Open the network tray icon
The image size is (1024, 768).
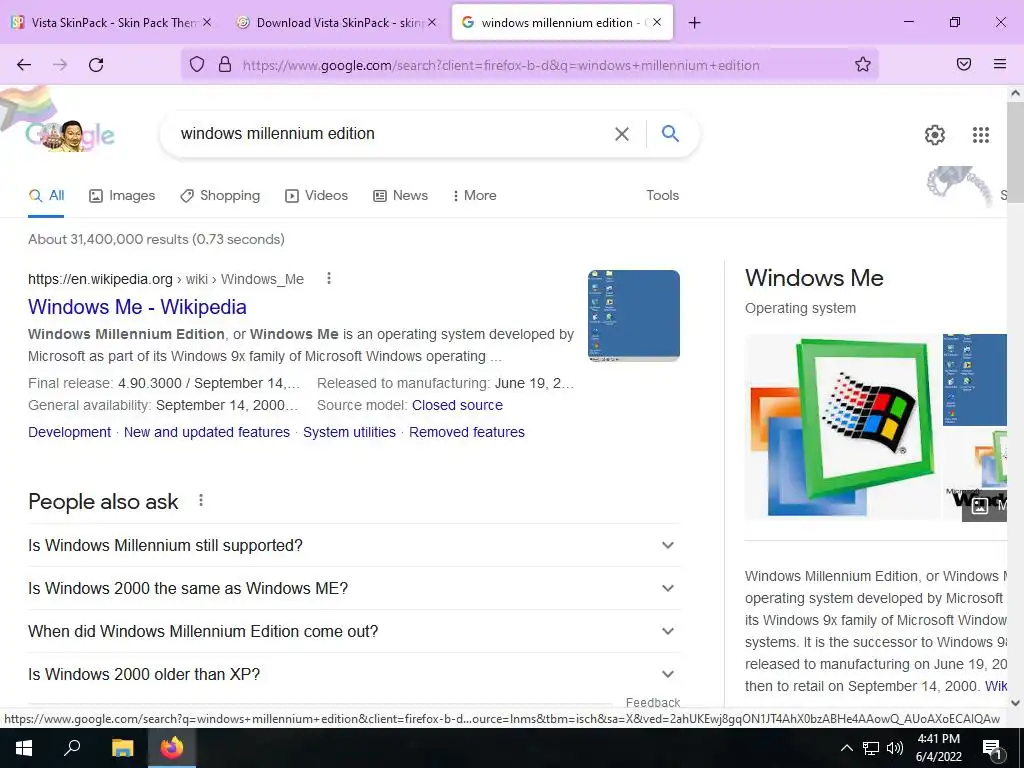pos(871,748)
